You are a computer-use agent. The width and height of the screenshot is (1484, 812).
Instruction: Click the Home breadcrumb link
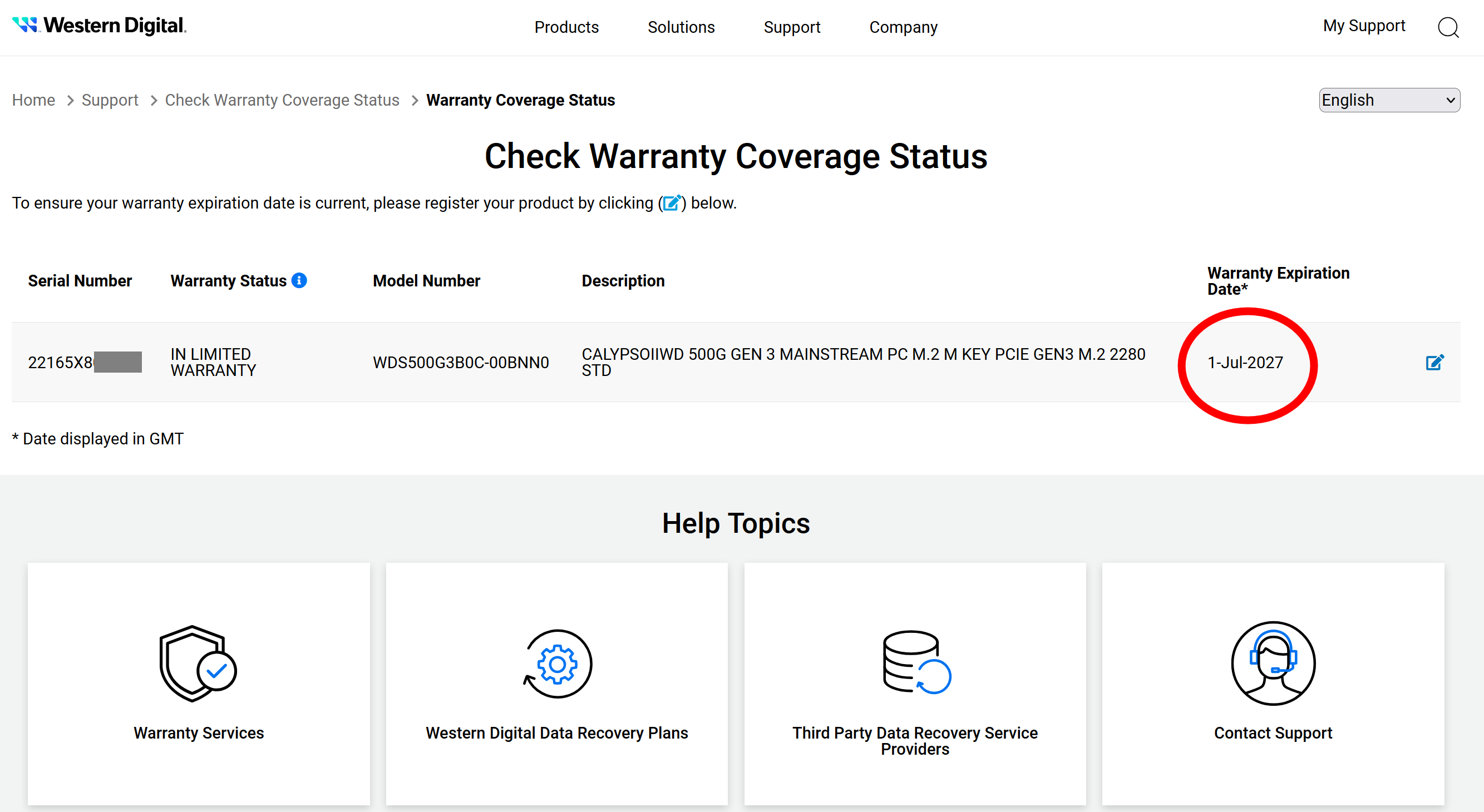[33, 100]
